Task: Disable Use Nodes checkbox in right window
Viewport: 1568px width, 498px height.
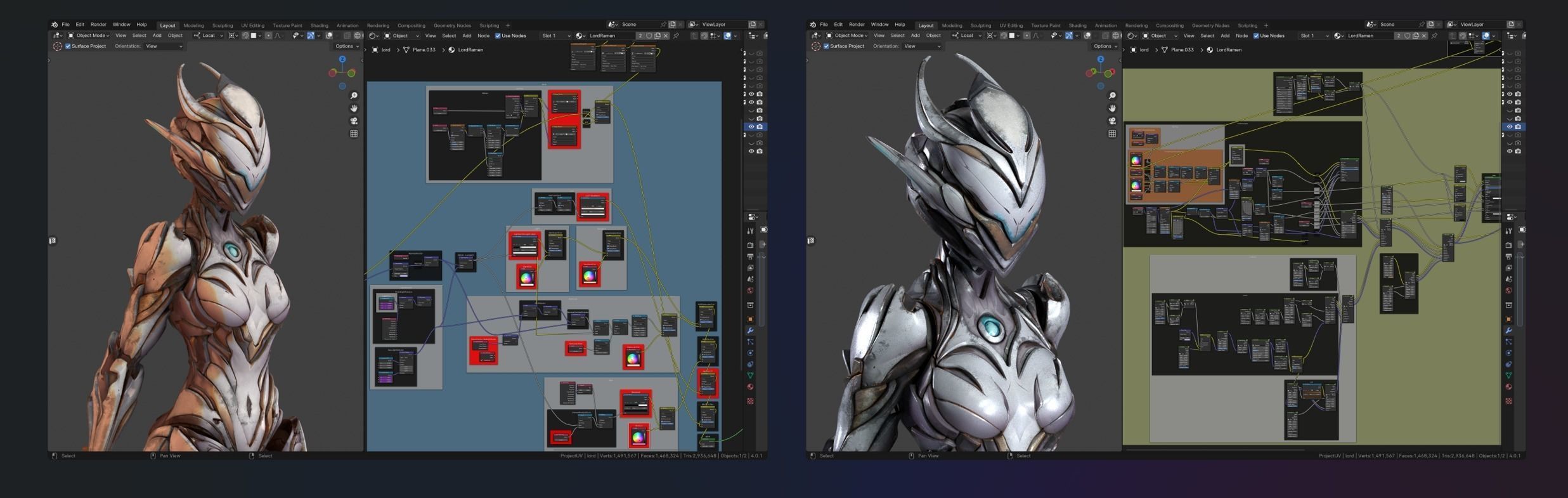Action: coord(1256,36)
